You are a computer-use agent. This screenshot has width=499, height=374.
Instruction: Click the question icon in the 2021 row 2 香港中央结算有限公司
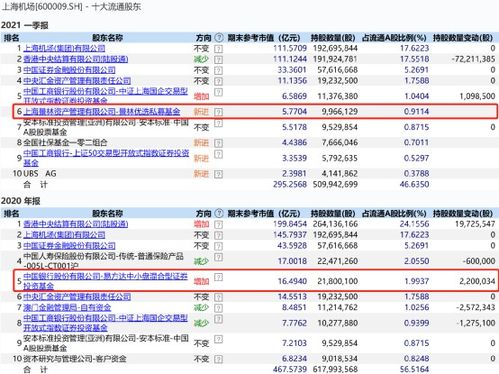point(218,60)
